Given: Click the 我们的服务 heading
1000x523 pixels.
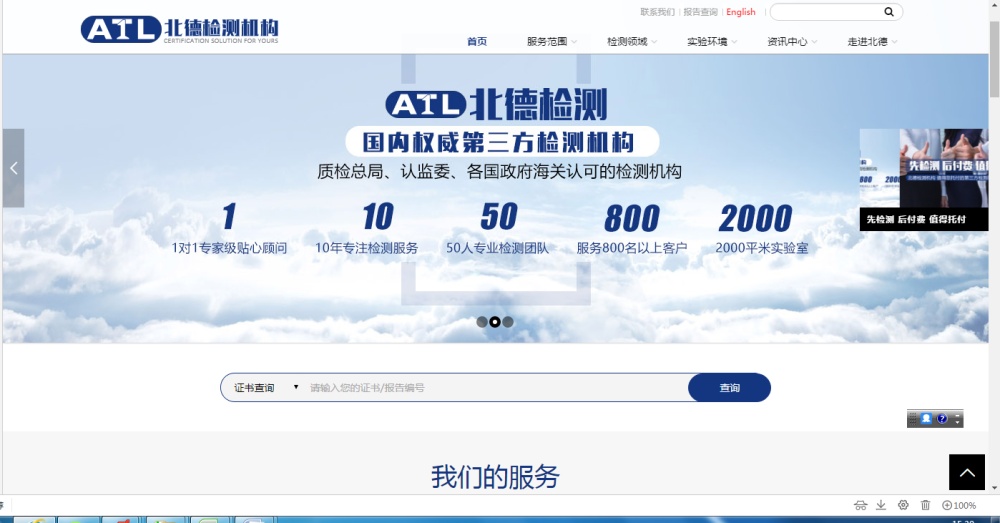Looking at the screenshot, I should 495,477.
